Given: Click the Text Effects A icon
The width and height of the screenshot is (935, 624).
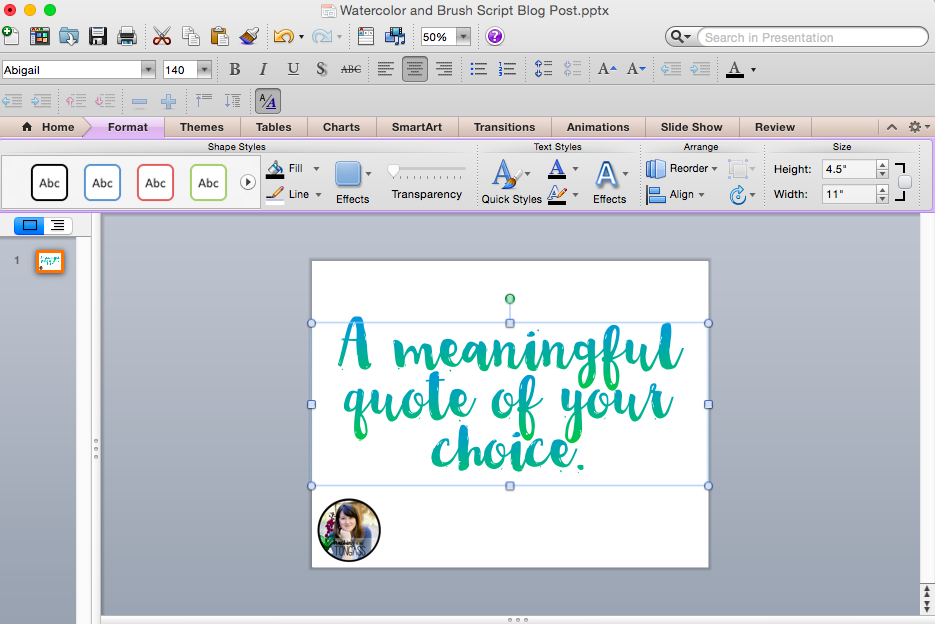Looking at the screenshot, I should pyautogui.click(x=606, y=174).
